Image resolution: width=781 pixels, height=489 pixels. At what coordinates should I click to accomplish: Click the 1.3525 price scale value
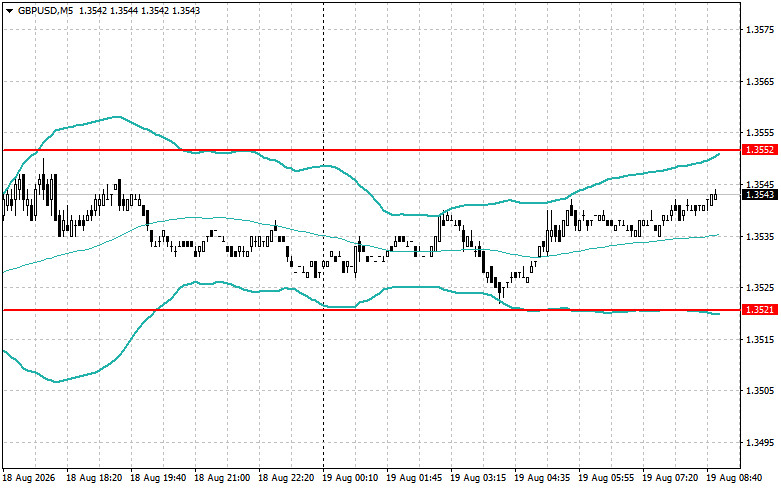tap(760, 287)
